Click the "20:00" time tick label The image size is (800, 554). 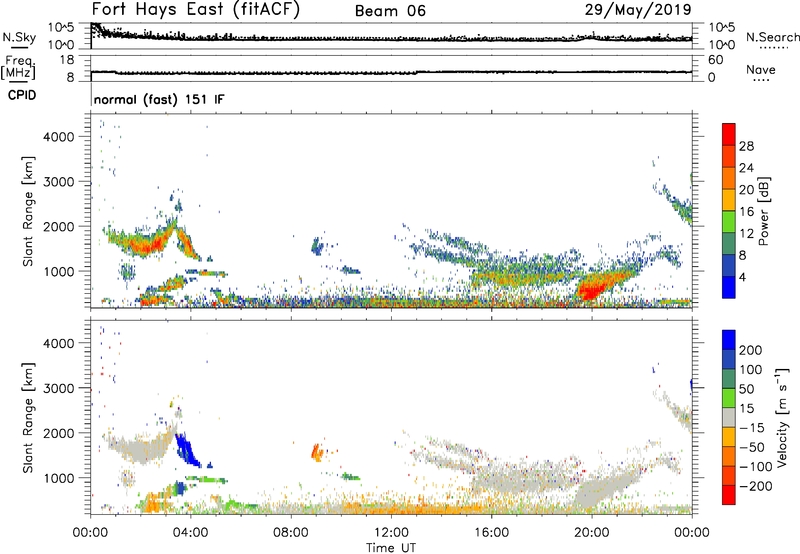[591, 533]
